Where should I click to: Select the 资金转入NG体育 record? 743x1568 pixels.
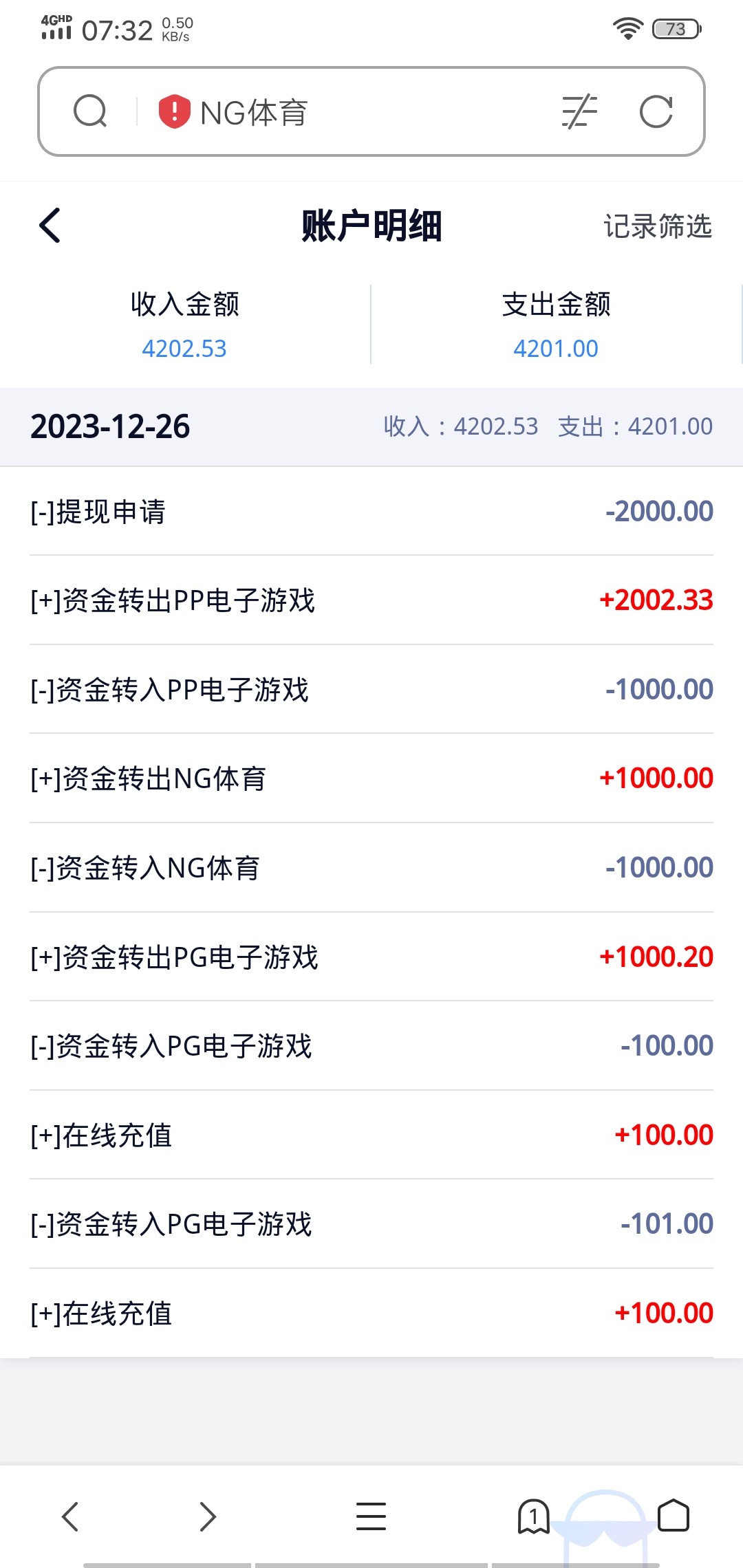pyautogui.click(x=371, y=868)
